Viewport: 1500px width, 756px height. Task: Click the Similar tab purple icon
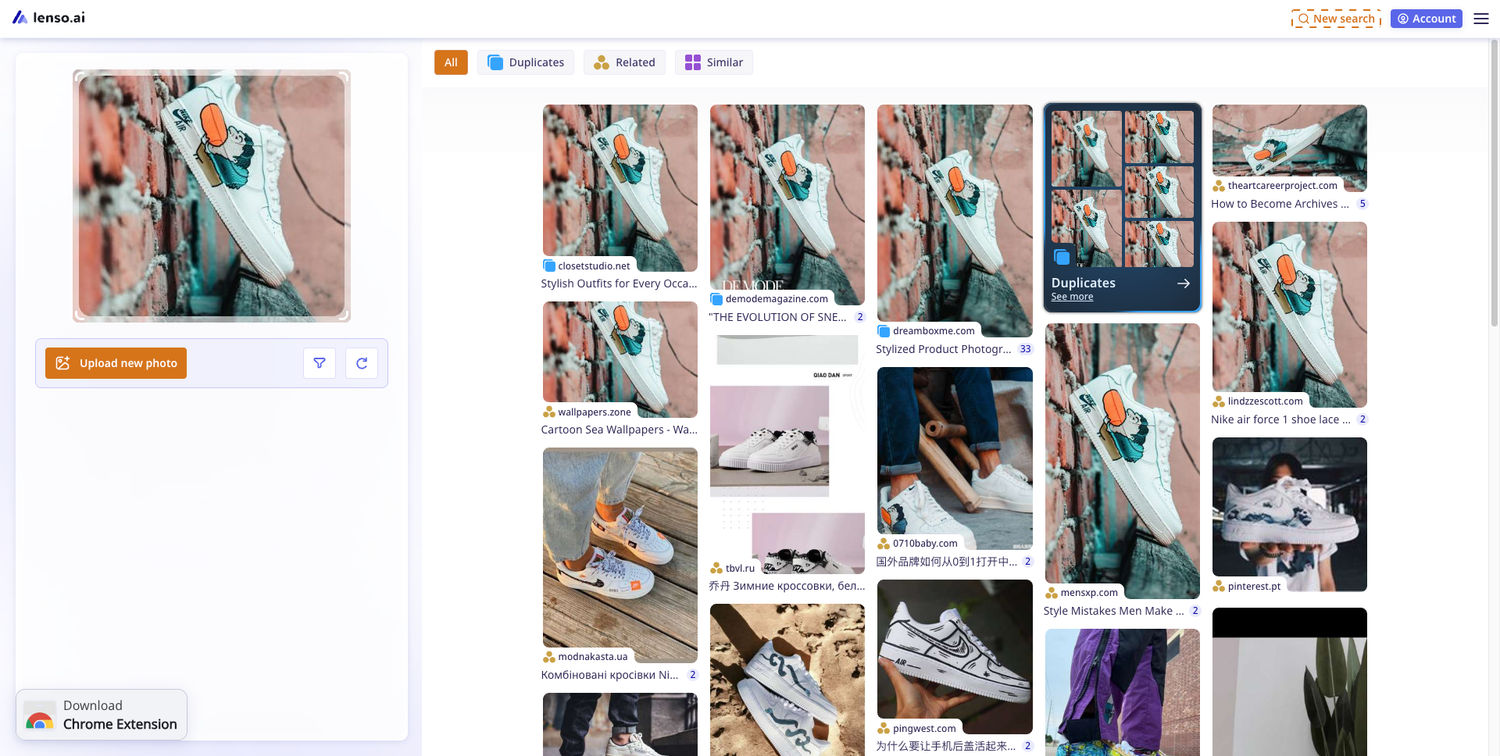click(693, 62)
